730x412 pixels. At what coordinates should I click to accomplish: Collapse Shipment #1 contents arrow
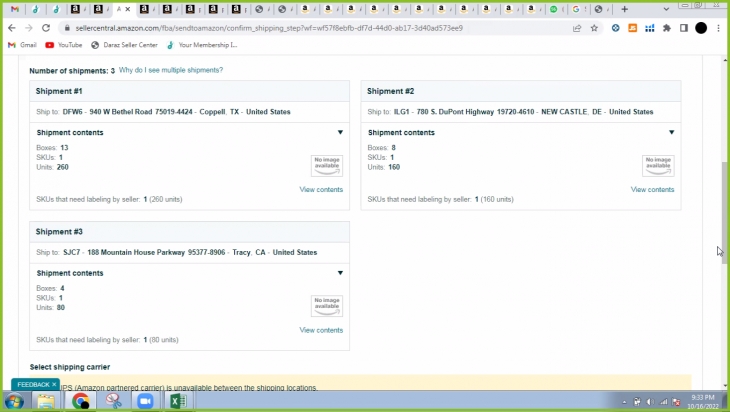click(340, 132)
